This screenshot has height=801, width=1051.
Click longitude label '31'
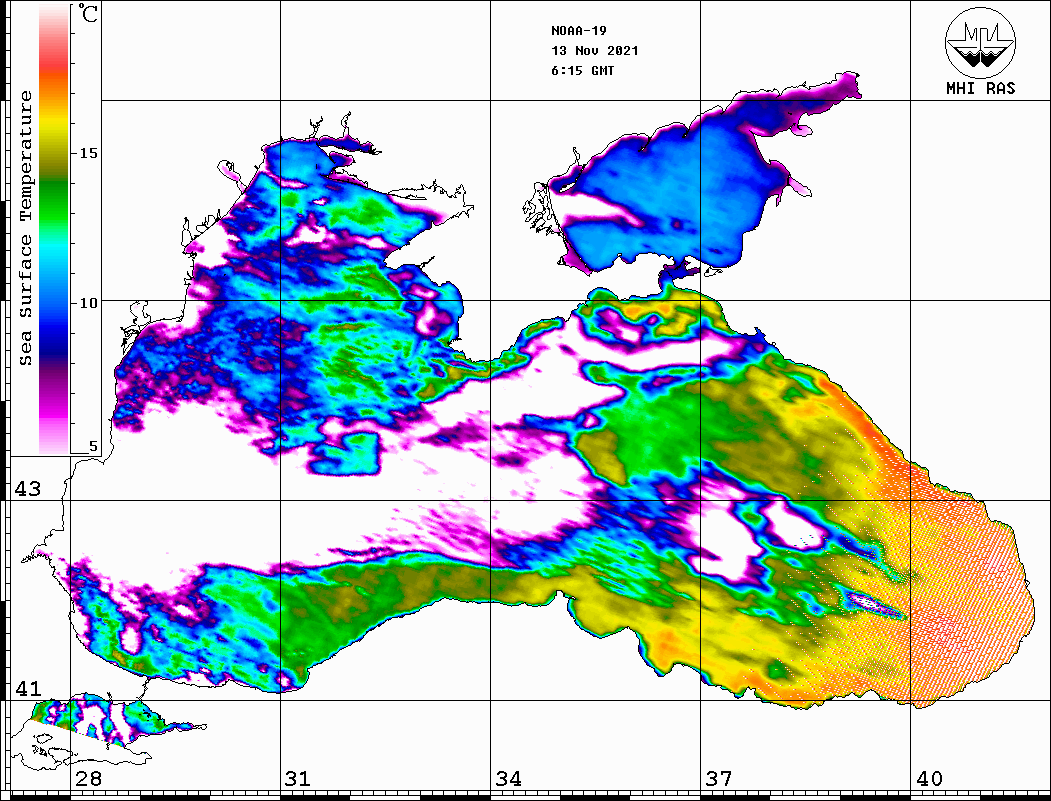click(x=298, y=779)
